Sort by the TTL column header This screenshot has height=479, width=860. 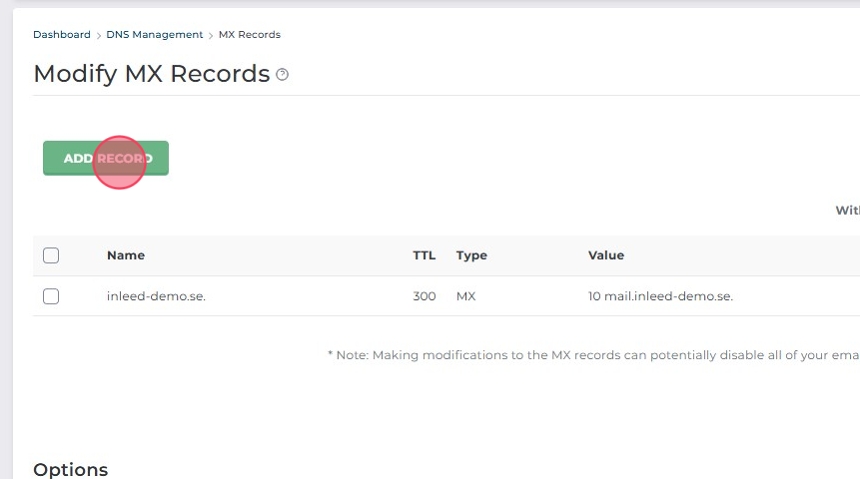(424, 256)
